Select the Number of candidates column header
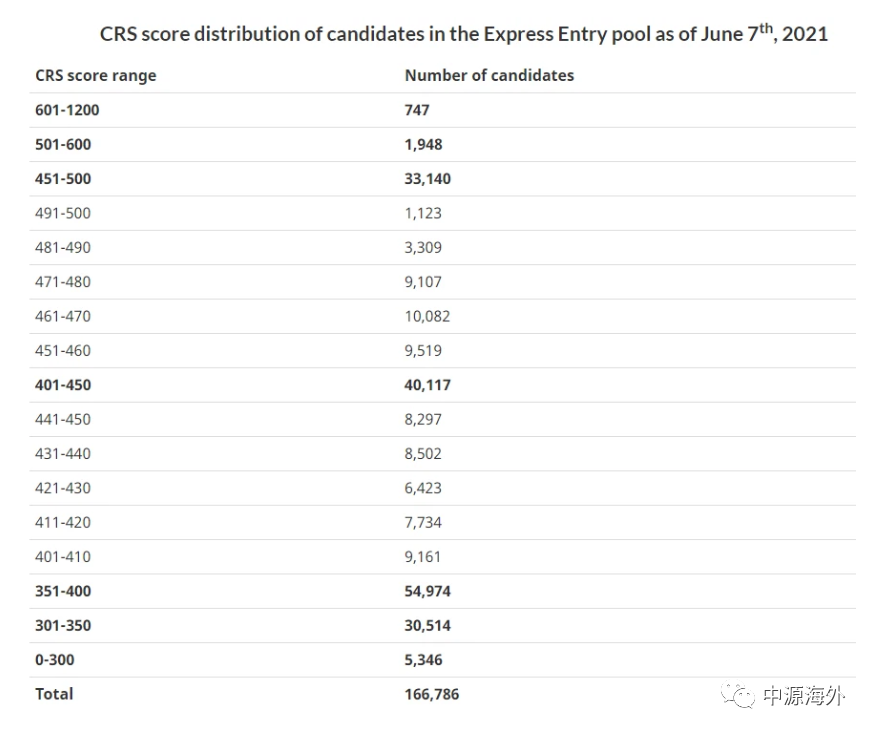Screen dimensions: 874x734 click(x=489, y=75)
